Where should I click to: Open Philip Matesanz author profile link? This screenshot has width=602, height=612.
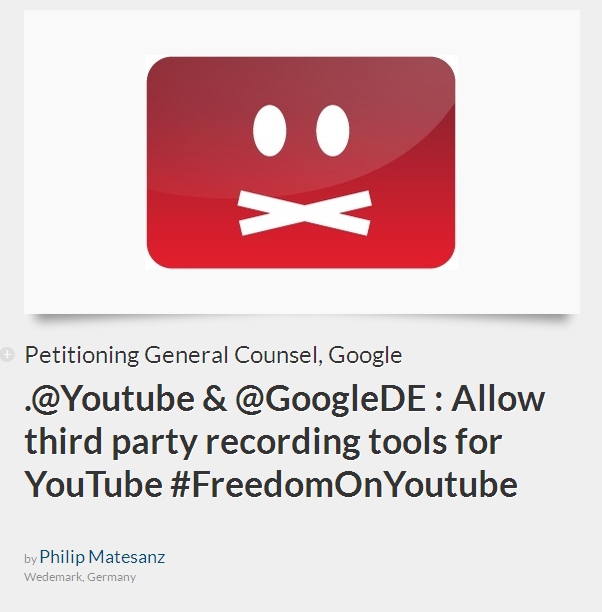[102, 557]
